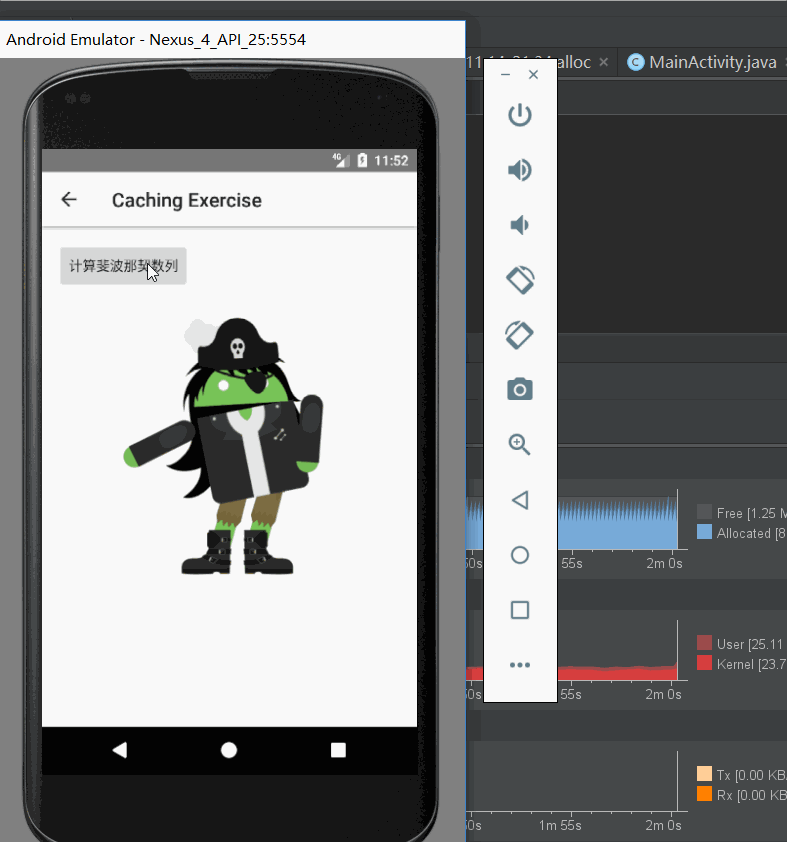Click the blue Allocated legend swatch
787x842 pixels.
pyautogui.click(x=704, y=532)
